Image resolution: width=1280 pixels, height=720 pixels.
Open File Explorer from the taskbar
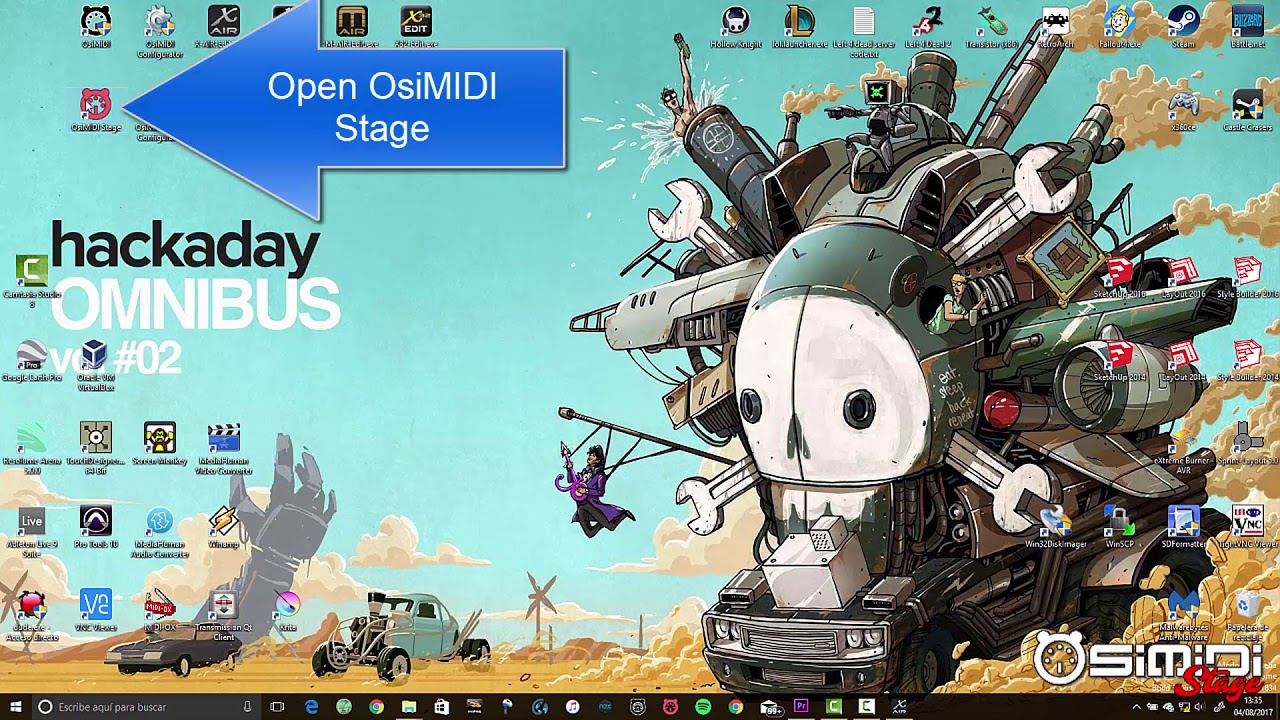pos(409,707)
